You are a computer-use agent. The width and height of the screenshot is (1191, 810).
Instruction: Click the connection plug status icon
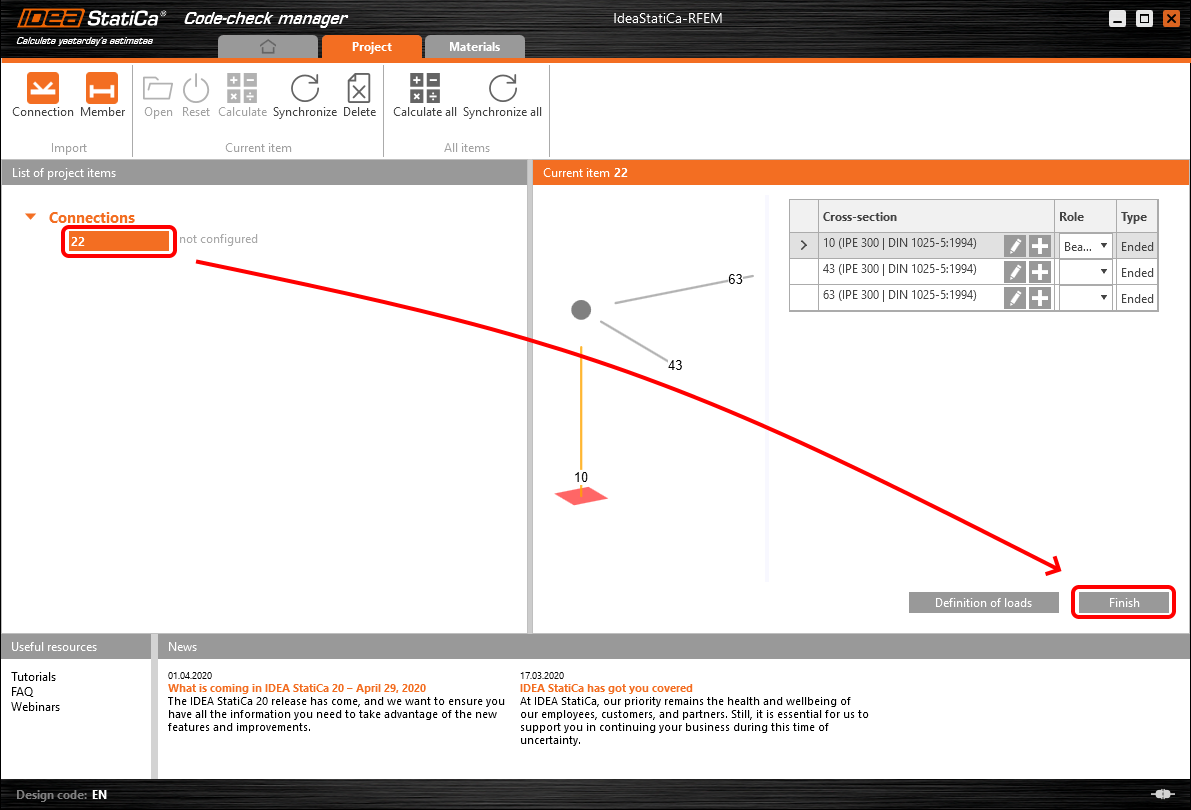pyautogui.click(x=1163, y=794)
